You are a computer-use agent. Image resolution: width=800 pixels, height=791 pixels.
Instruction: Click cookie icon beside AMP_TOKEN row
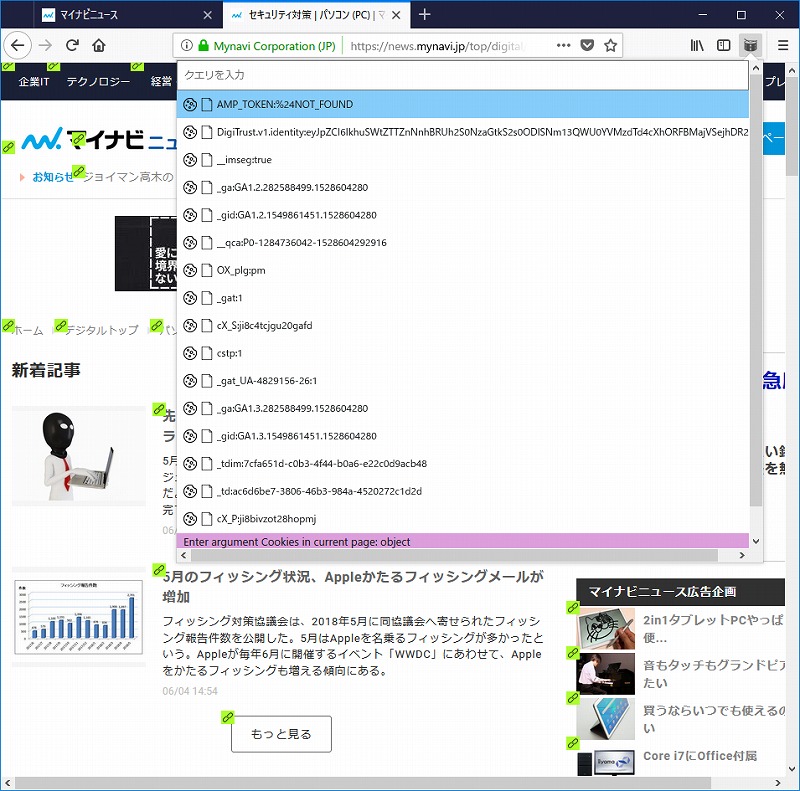pos(190,105)
